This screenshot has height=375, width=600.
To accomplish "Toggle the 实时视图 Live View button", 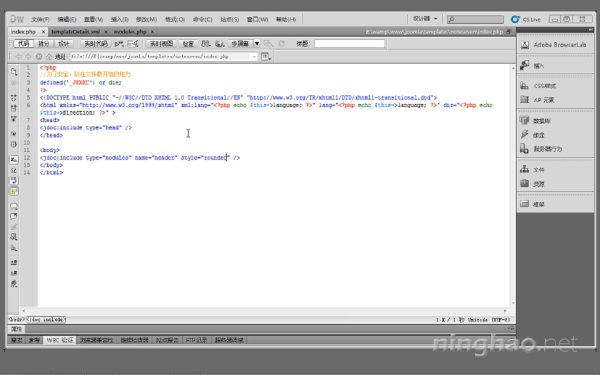I will (161, 44).
